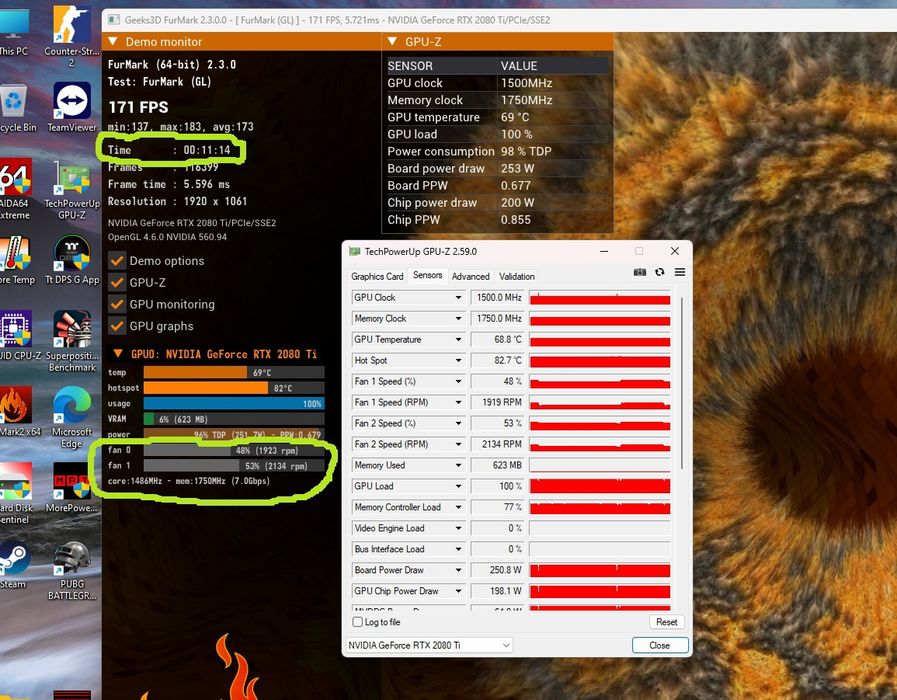Uncheck Demo options checkbox
This screenshot has width=897, height=700.
[117, 261]
